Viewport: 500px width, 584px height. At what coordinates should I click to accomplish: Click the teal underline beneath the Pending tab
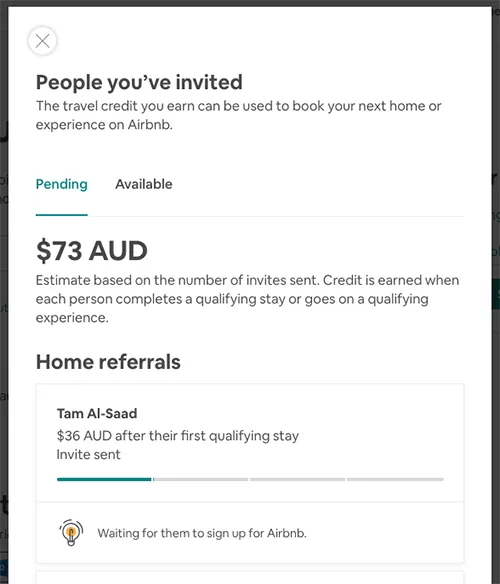61,215
